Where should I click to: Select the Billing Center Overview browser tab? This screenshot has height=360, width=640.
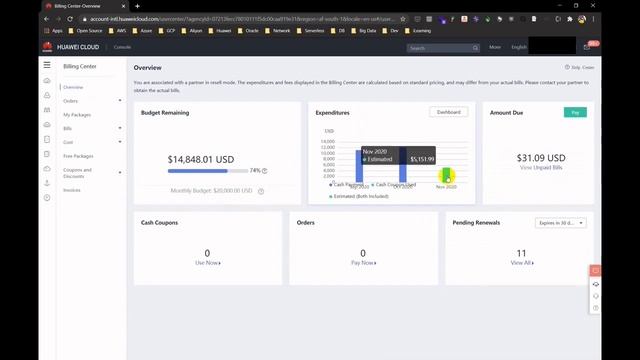click(86, 6)
